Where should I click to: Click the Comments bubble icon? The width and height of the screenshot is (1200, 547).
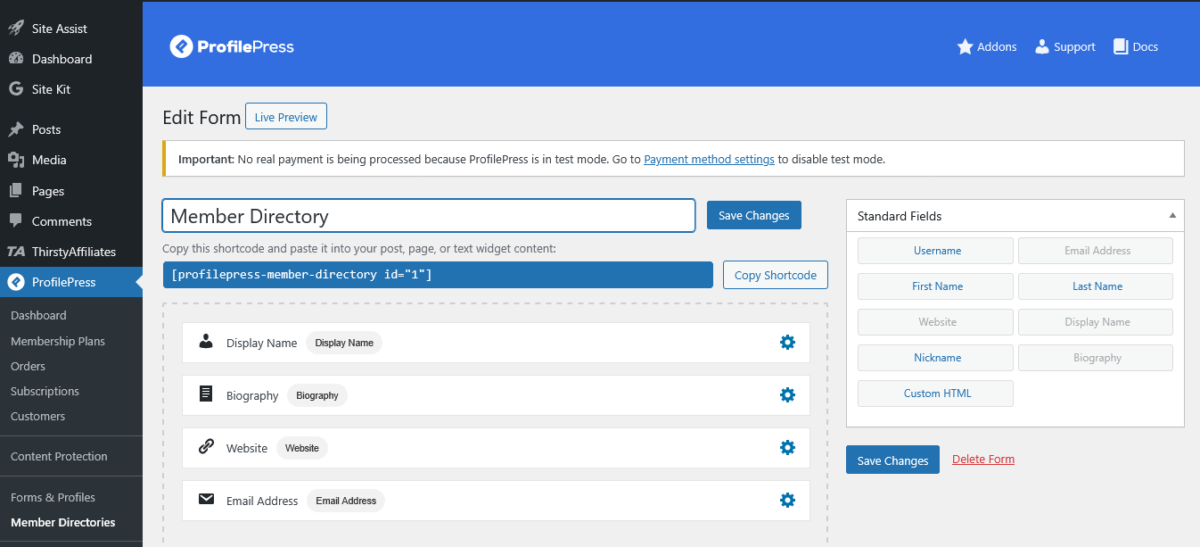pos(16,221)
